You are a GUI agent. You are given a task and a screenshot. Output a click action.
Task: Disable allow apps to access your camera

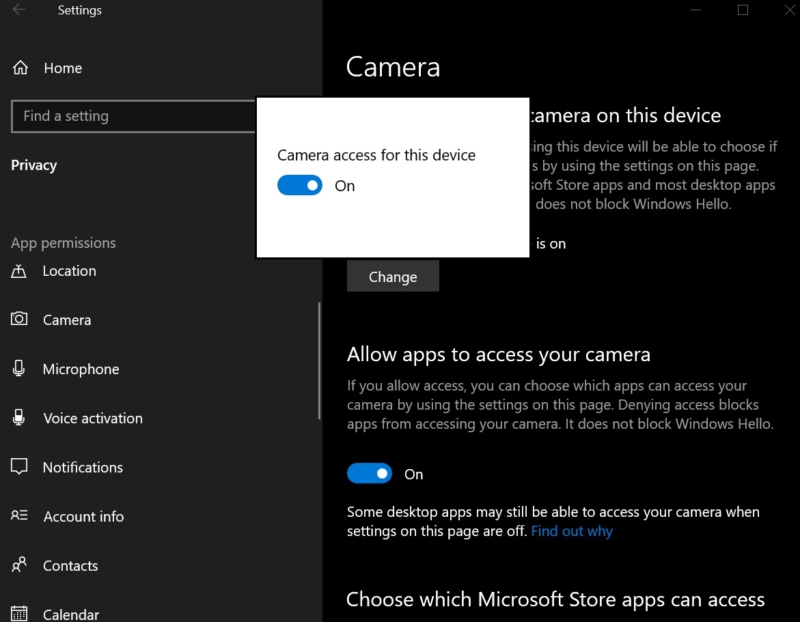[x=370, y=472]
